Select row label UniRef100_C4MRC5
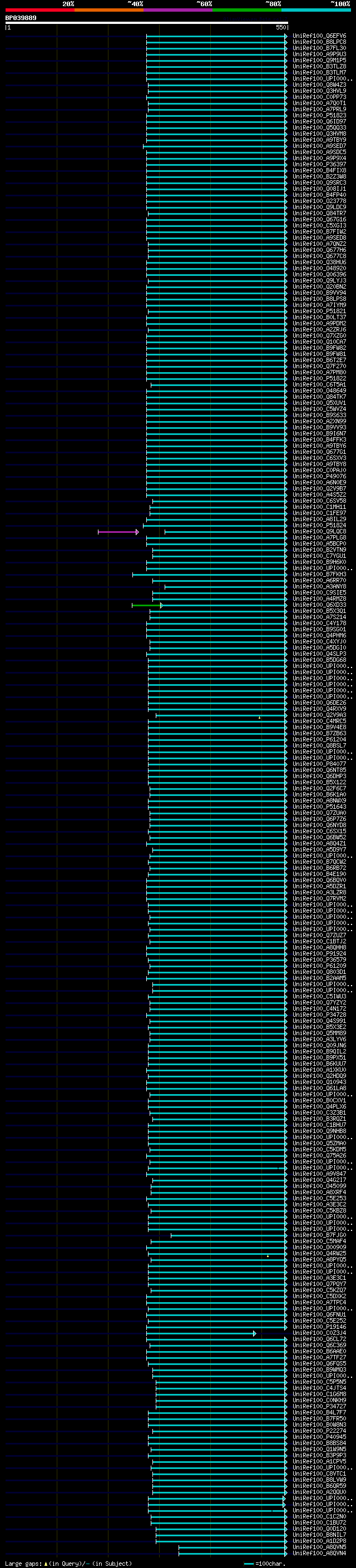The image size is (356, 1568). [x=319, y=721]
